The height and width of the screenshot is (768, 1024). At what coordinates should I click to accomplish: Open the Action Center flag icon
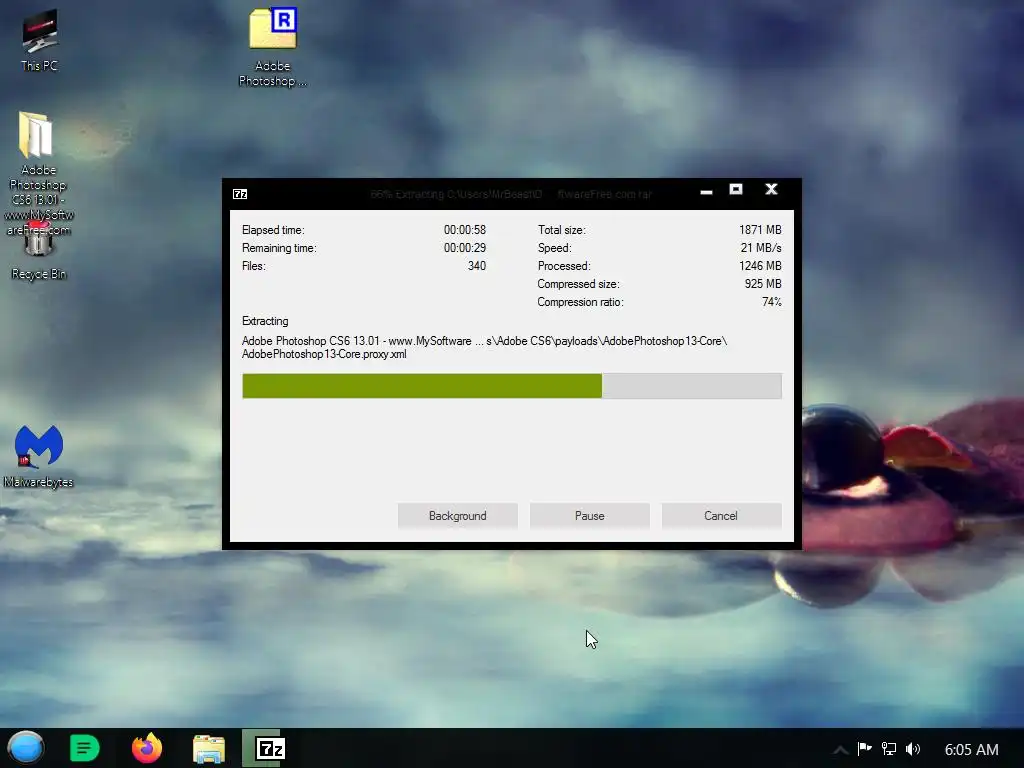[x=865, y=748]
